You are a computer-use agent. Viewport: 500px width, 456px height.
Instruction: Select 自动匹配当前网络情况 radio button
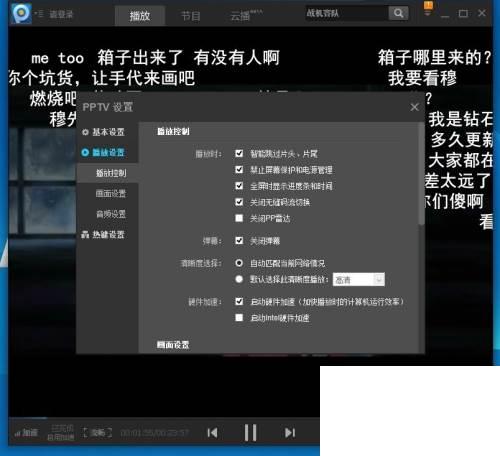(x=239, y=263)
